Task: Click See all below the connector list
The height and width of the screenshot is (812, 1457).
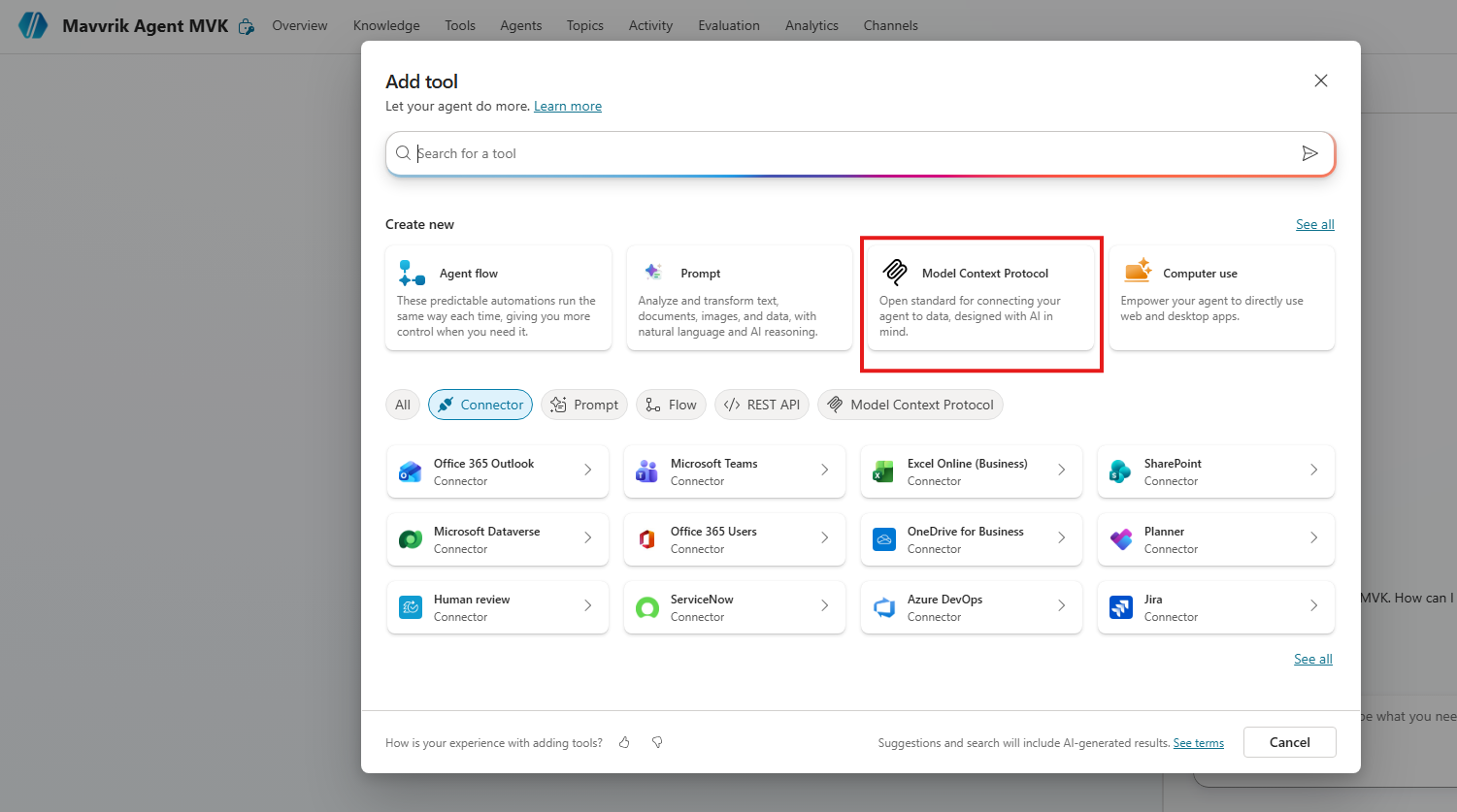Action: pyautogui.click(x=1313, y=659)
